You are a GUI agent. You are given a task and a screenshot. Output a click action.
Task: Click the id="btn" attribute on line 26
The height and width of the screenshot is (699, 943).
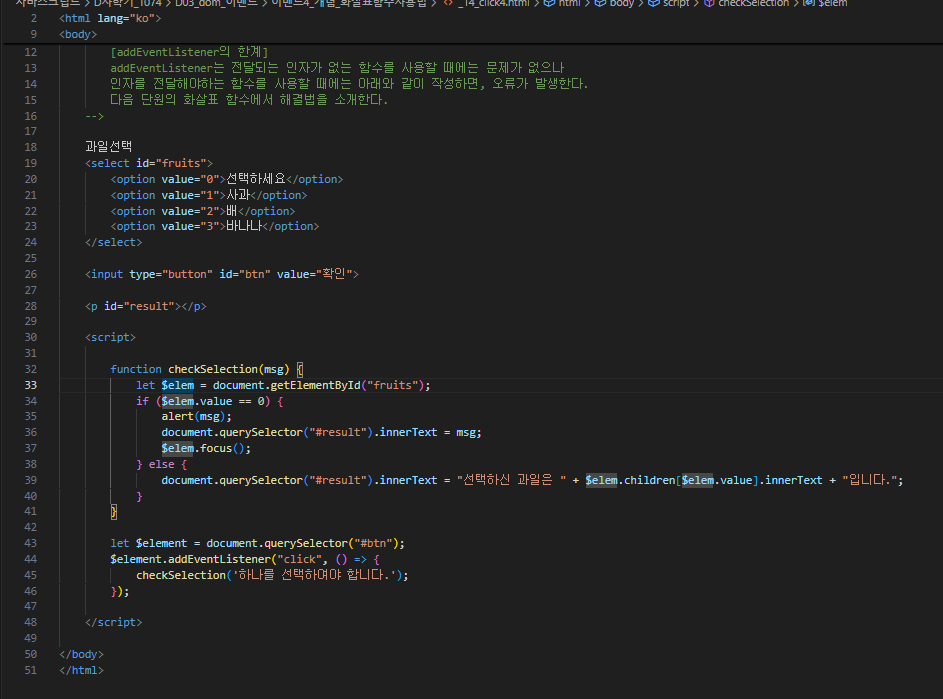pyautogui.click(x=245, y=274)
